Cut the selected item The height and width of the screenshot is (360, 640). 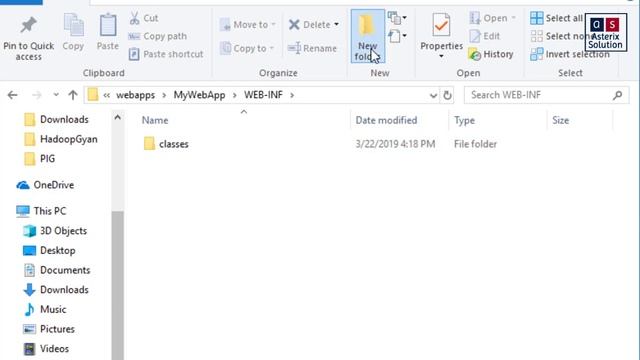click(x=144, y=18)
